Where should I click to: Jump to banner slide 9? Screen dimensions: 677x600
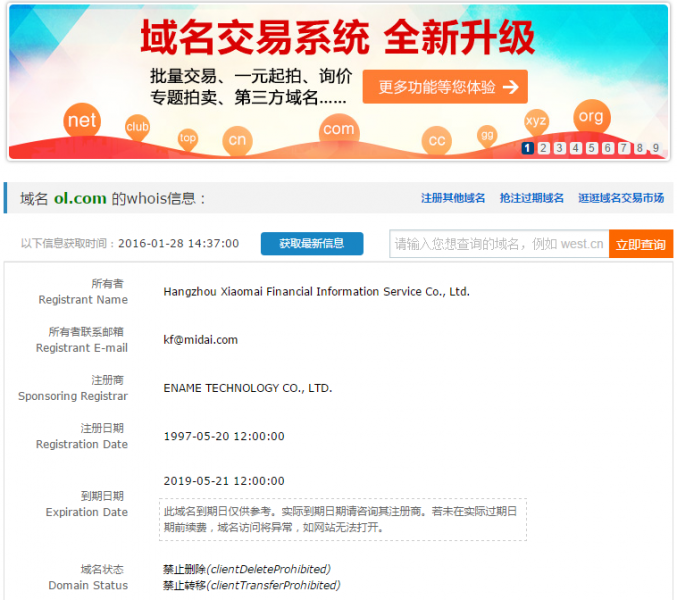[655, 148]
